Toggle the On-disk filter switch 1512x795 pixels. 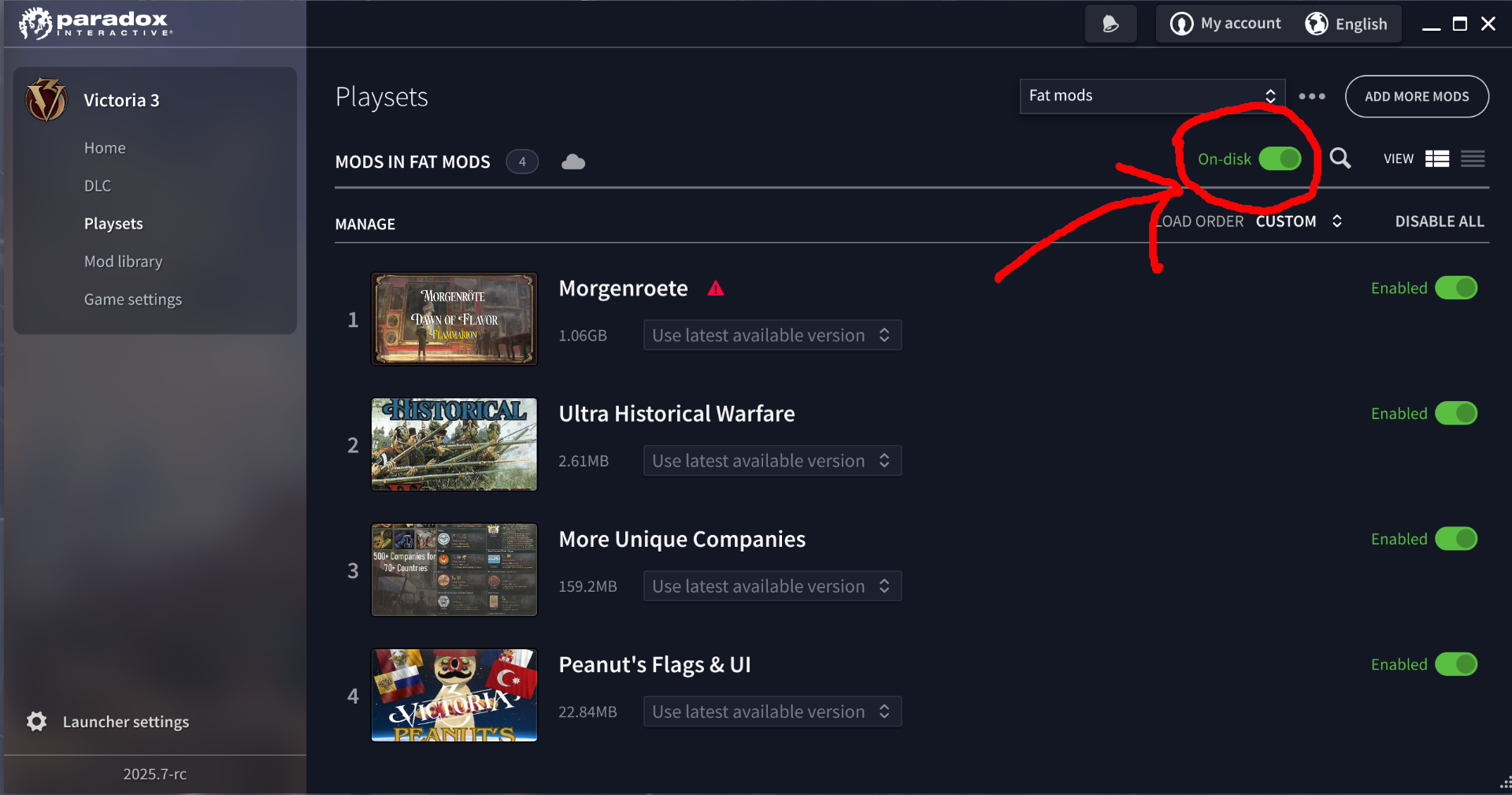click(x=1280, y=158)
